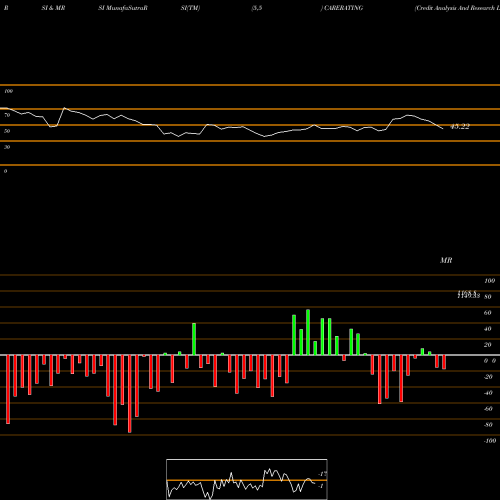Viewport: 500px width, 500px height.
Task: Click the -60 label on MR axis
Action: coord(488,409)
